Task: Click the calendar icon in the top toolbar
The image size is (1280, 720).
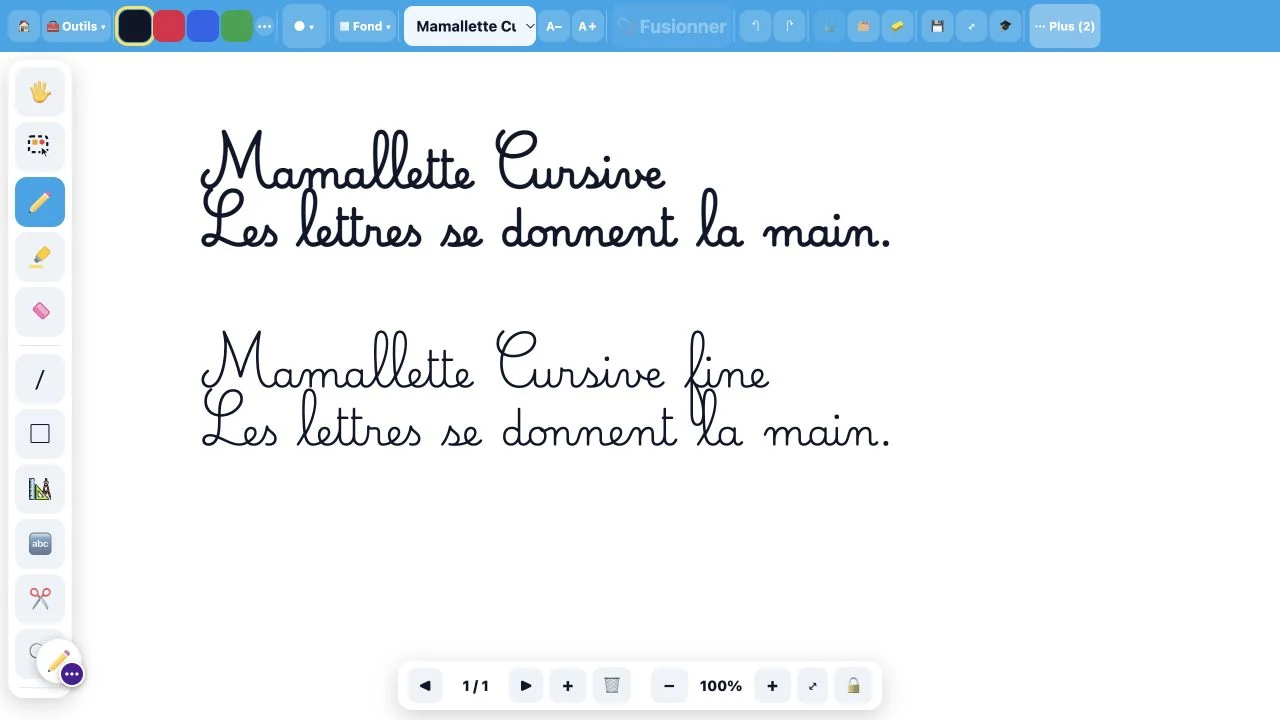Action: point(863,26)
